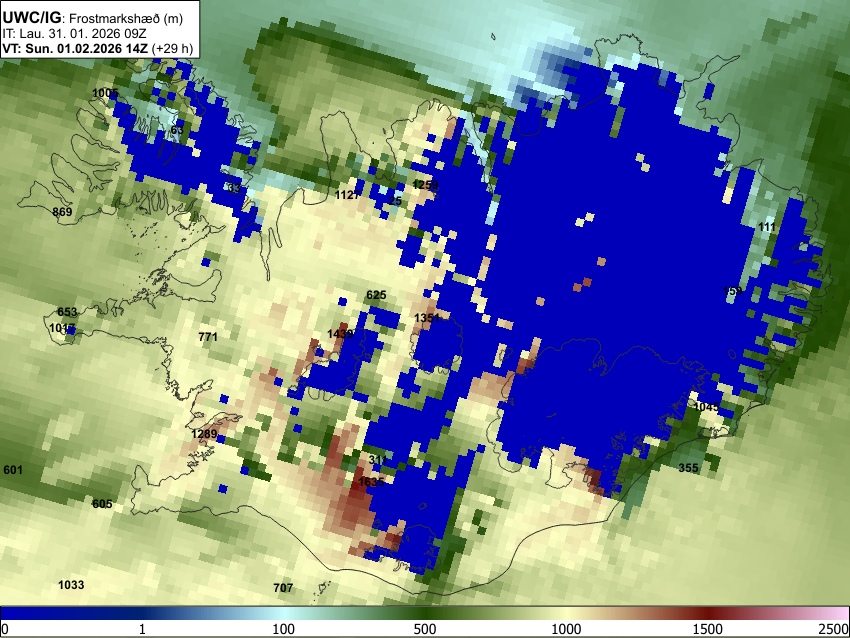Click the 1017 value label
Screen dimensions: 850x638
point(62,328)
